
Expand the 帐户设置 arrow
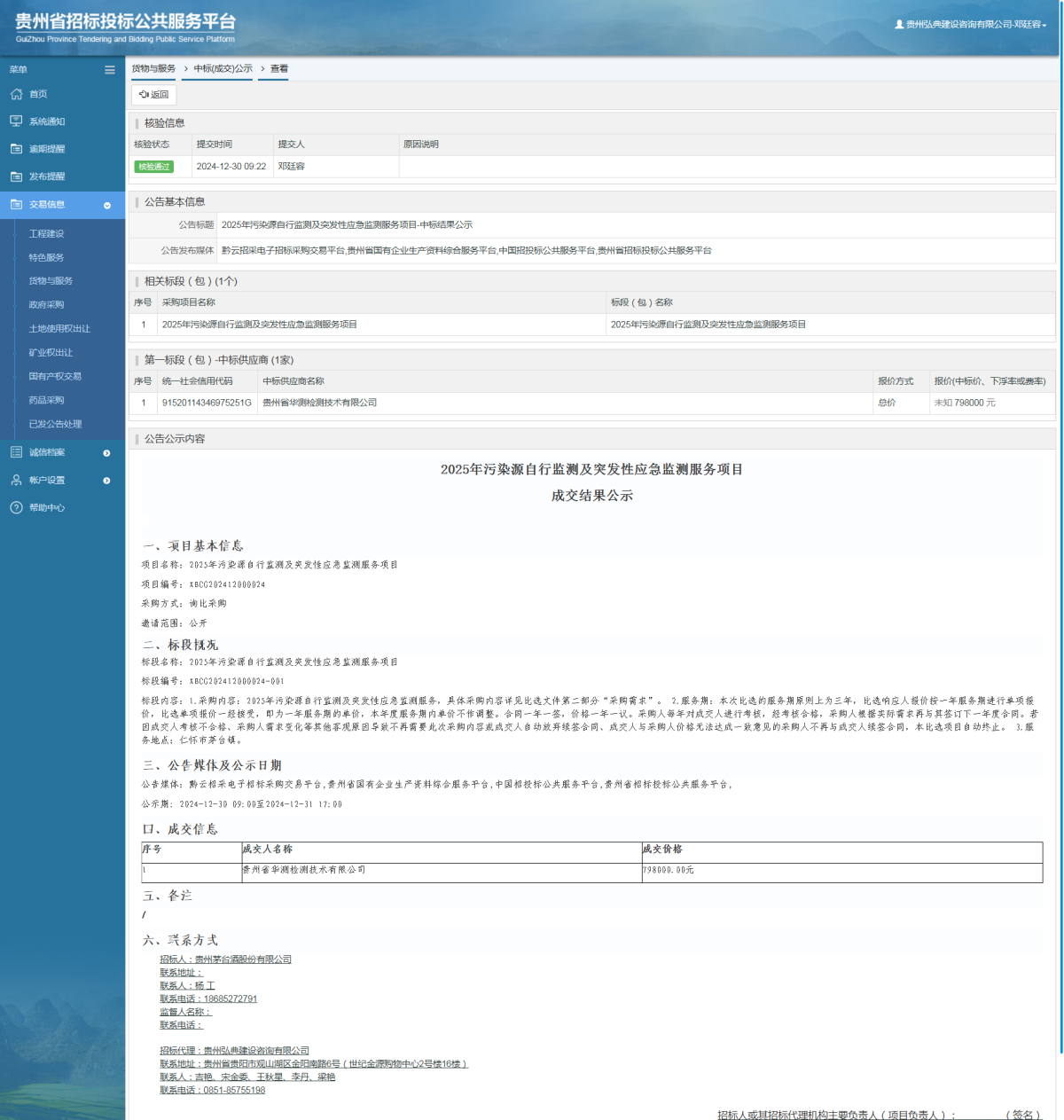(107, 481)
